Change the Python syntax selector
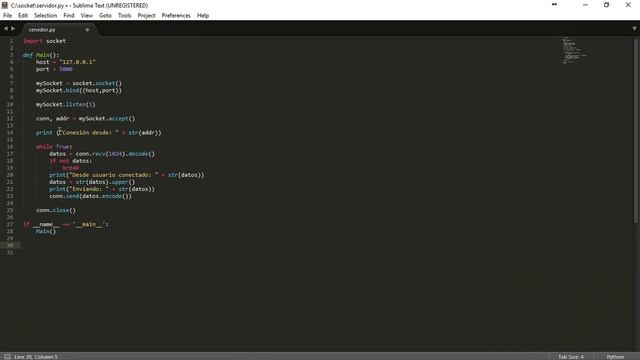Screen dimensions: 640x360 point(615,357)
